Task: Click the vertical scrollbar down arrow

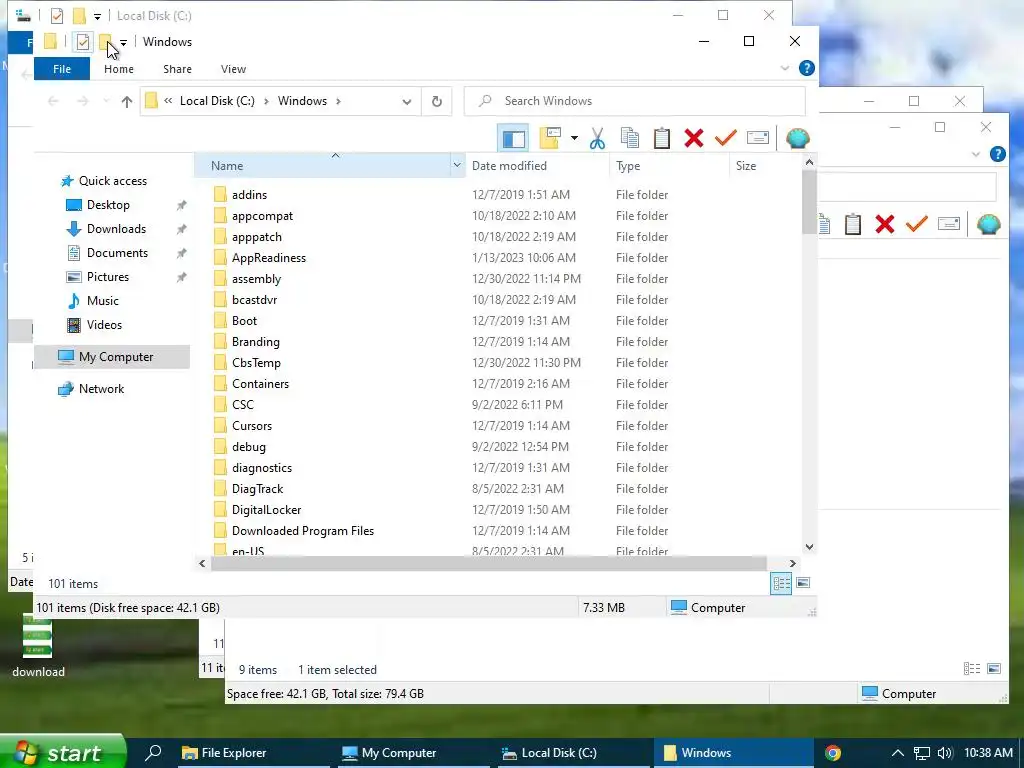Action: (x=809, y=547)
